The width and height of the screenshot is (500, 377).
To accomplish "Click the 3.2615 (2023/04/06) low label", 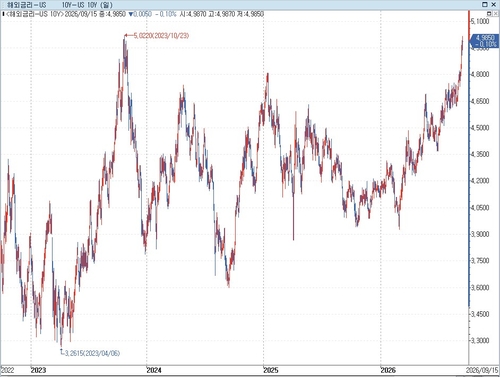I will coord(92,353).
